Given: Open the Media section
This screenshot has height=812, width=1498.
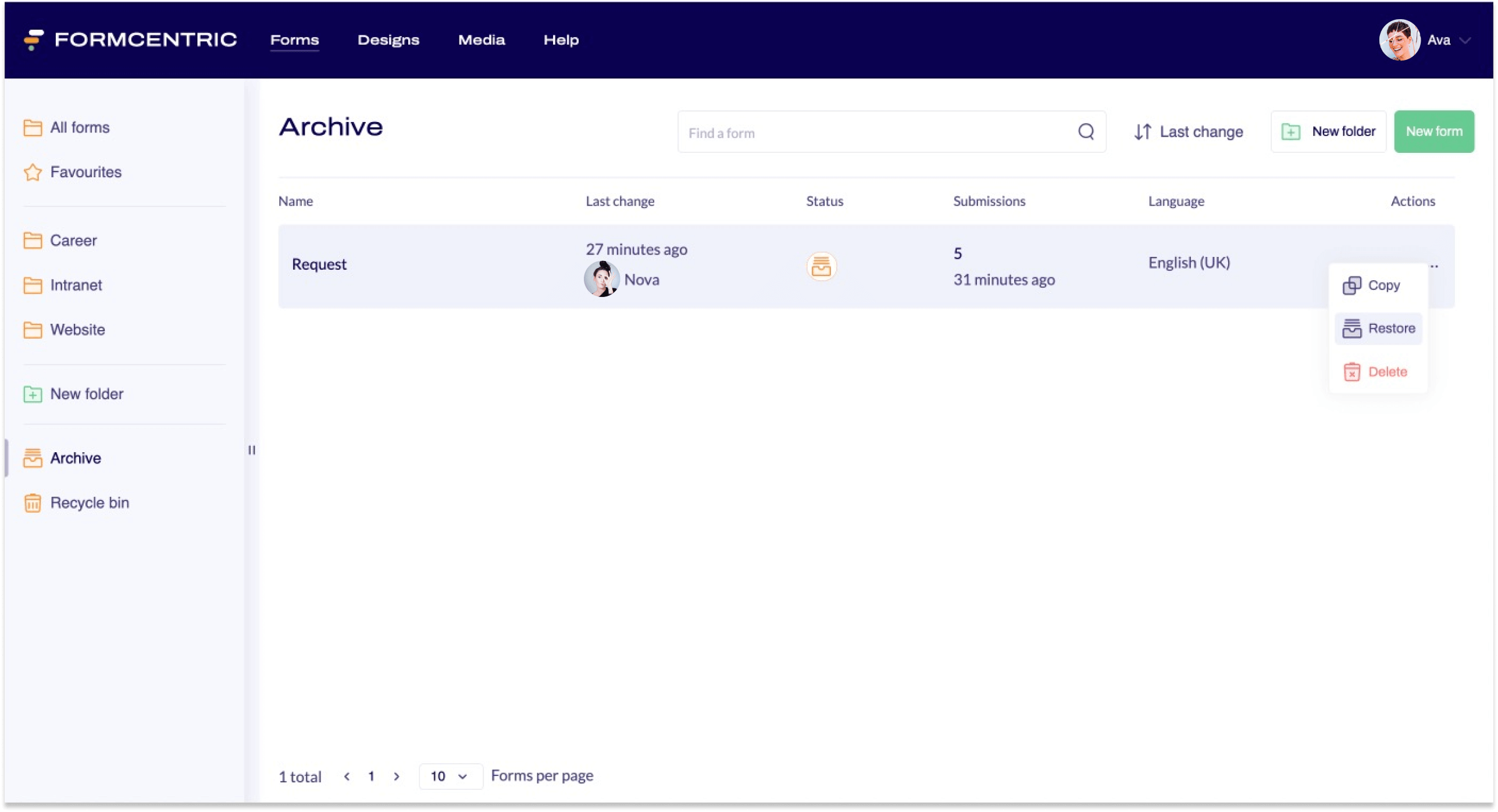Looking at the screenshot, I should pyautogui.click(x=481, y=40).
